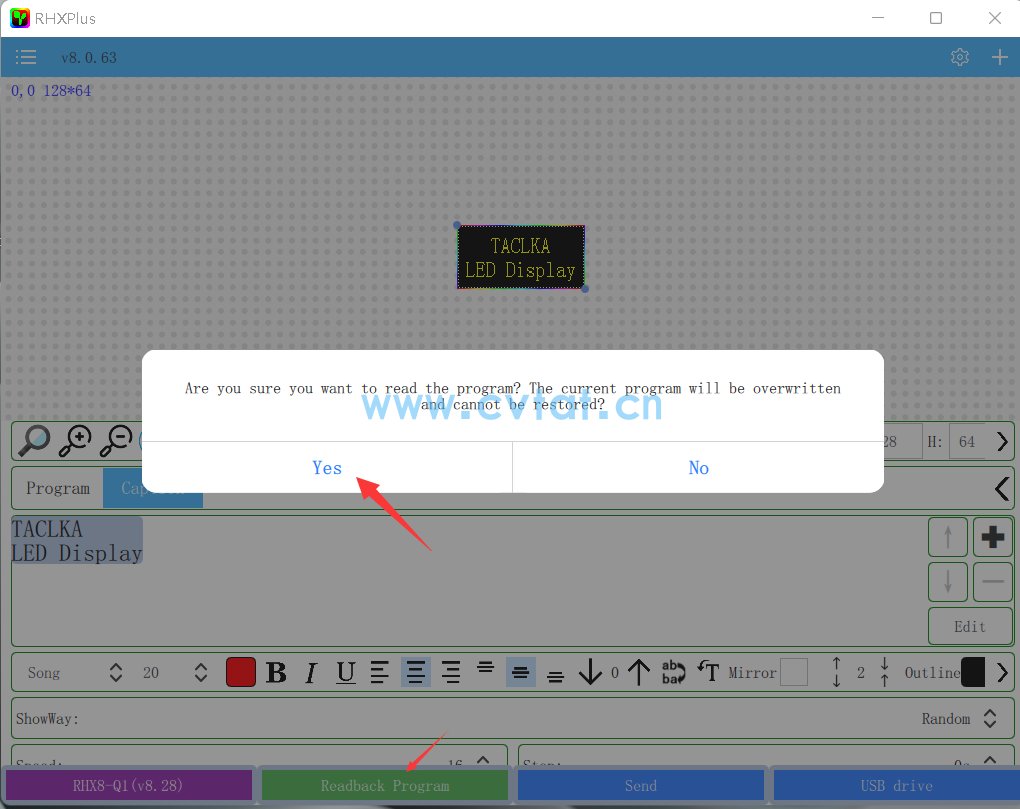The height and width of the screenshot is (809, 1020).
Task: Add an item with the bold plus icon
Action: click(x=992, y=537)
